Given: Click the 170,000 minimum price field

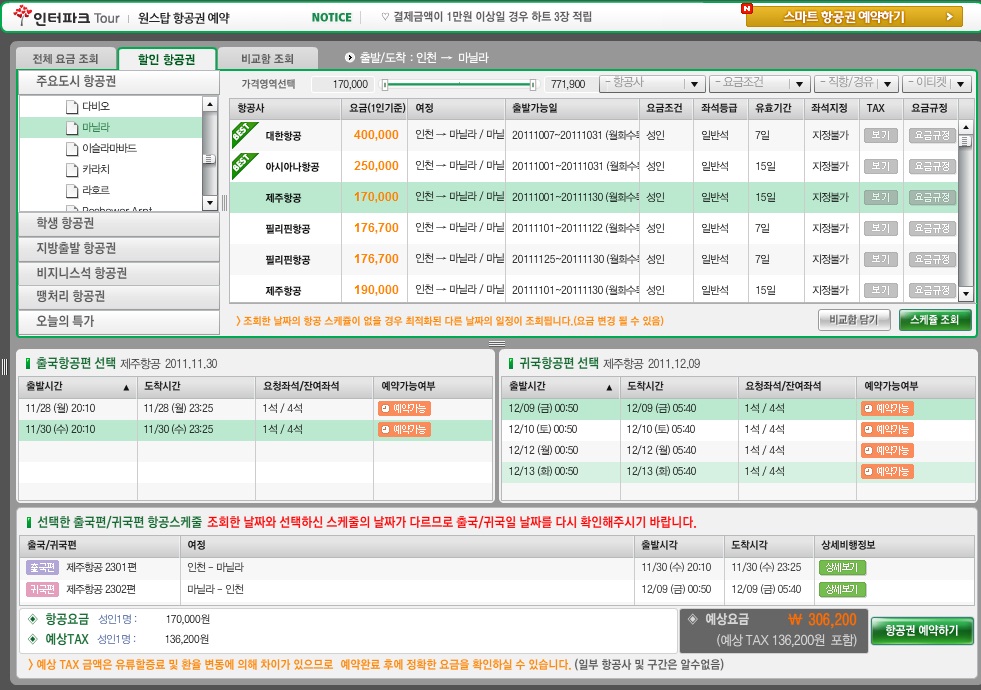Looking at the screenshot, I should (x=343, y=84).
